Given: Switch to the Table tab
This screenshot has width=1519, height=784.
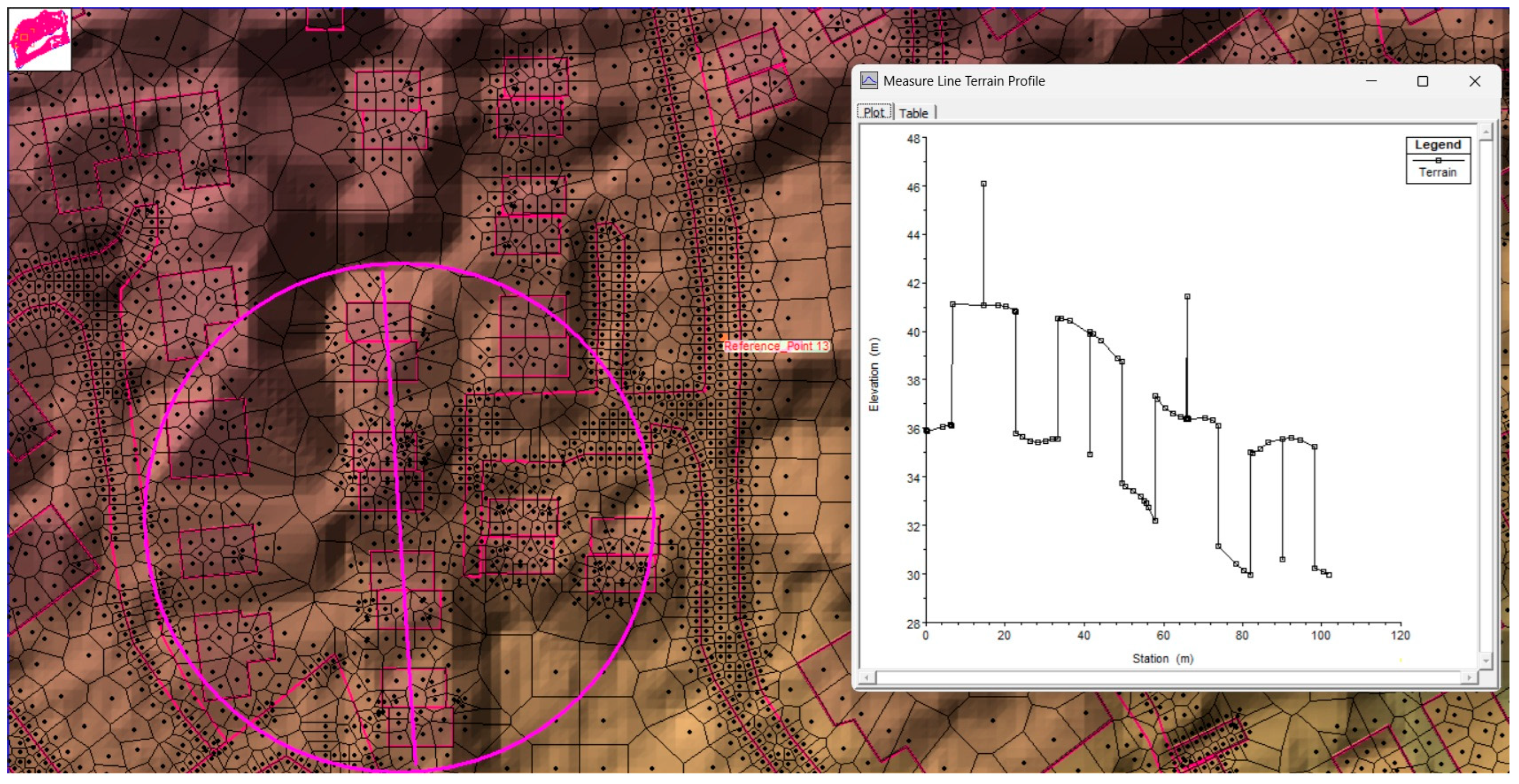Looking at the screenshot, I should point(913,113).
